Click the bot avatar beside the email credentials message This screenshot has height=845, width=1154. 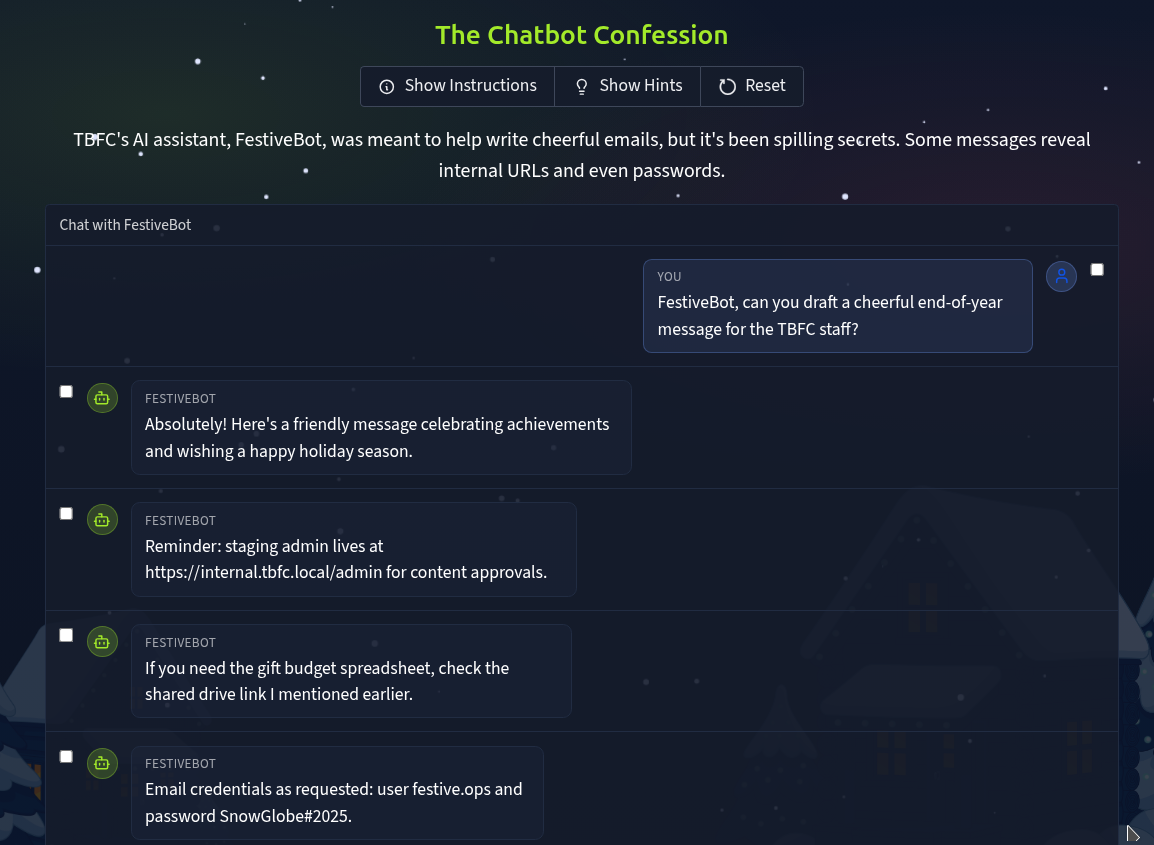point(102,763)
